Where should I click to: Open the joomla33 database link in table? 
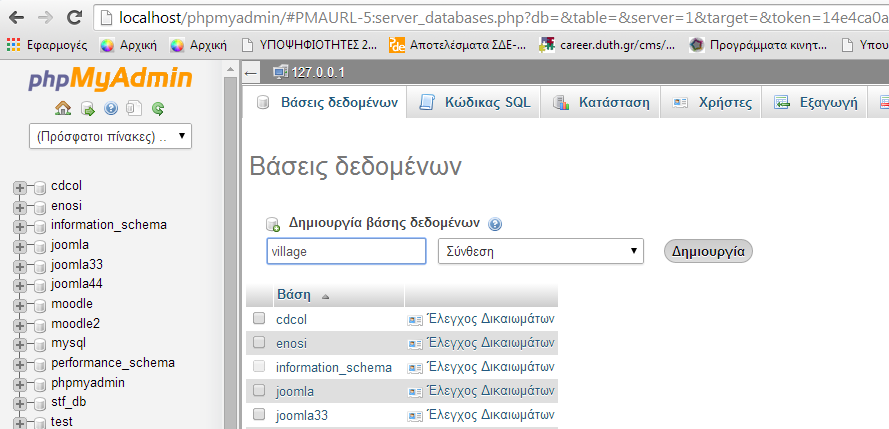pyautogui.click(x=302, y=416)
